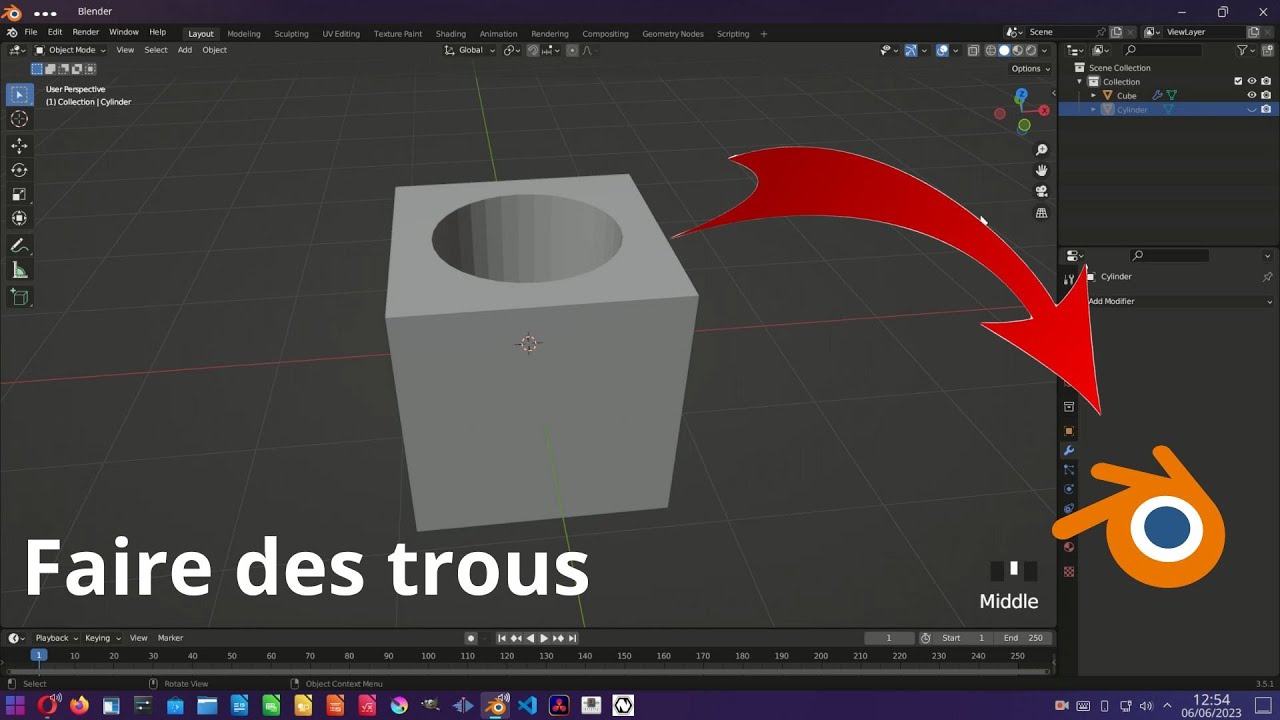Open Firefox from the taskbar
This screenshot has width=1280, height=720.
[x=79, y=705]
